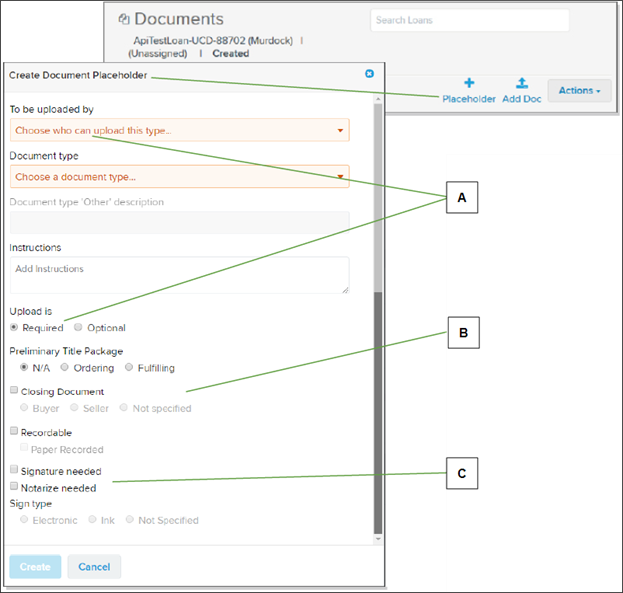
Task: Click the dialog scrollbar down arrow
Action: [378, 539]
